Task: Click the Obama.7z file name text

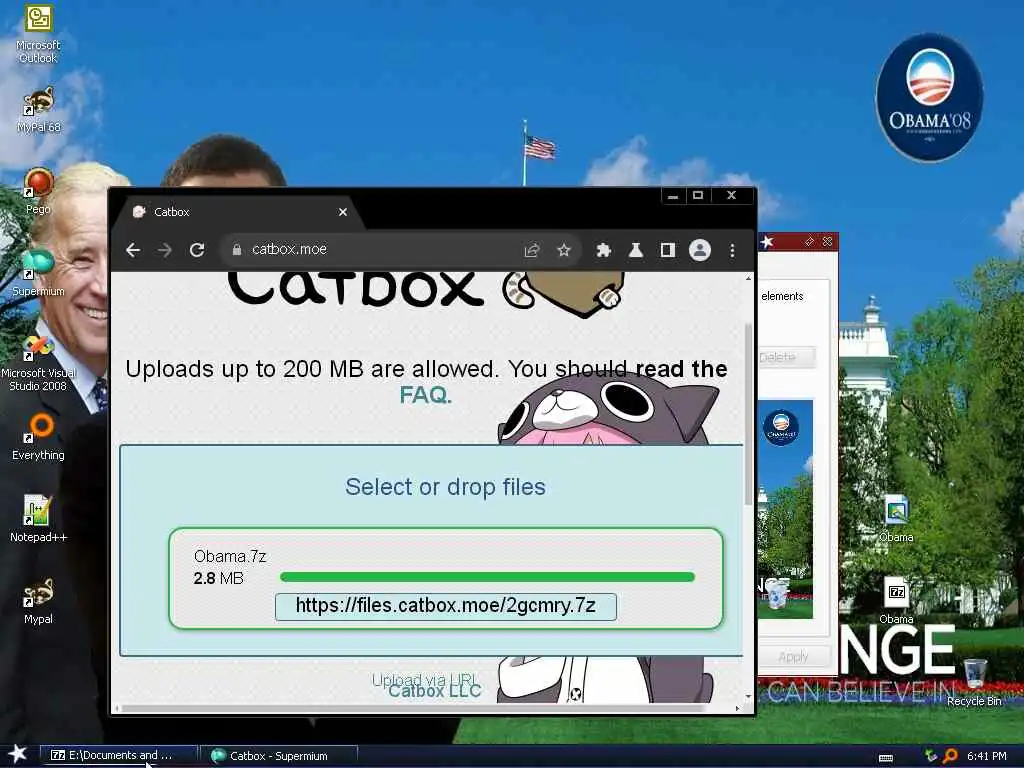Action: click(230, 556)
